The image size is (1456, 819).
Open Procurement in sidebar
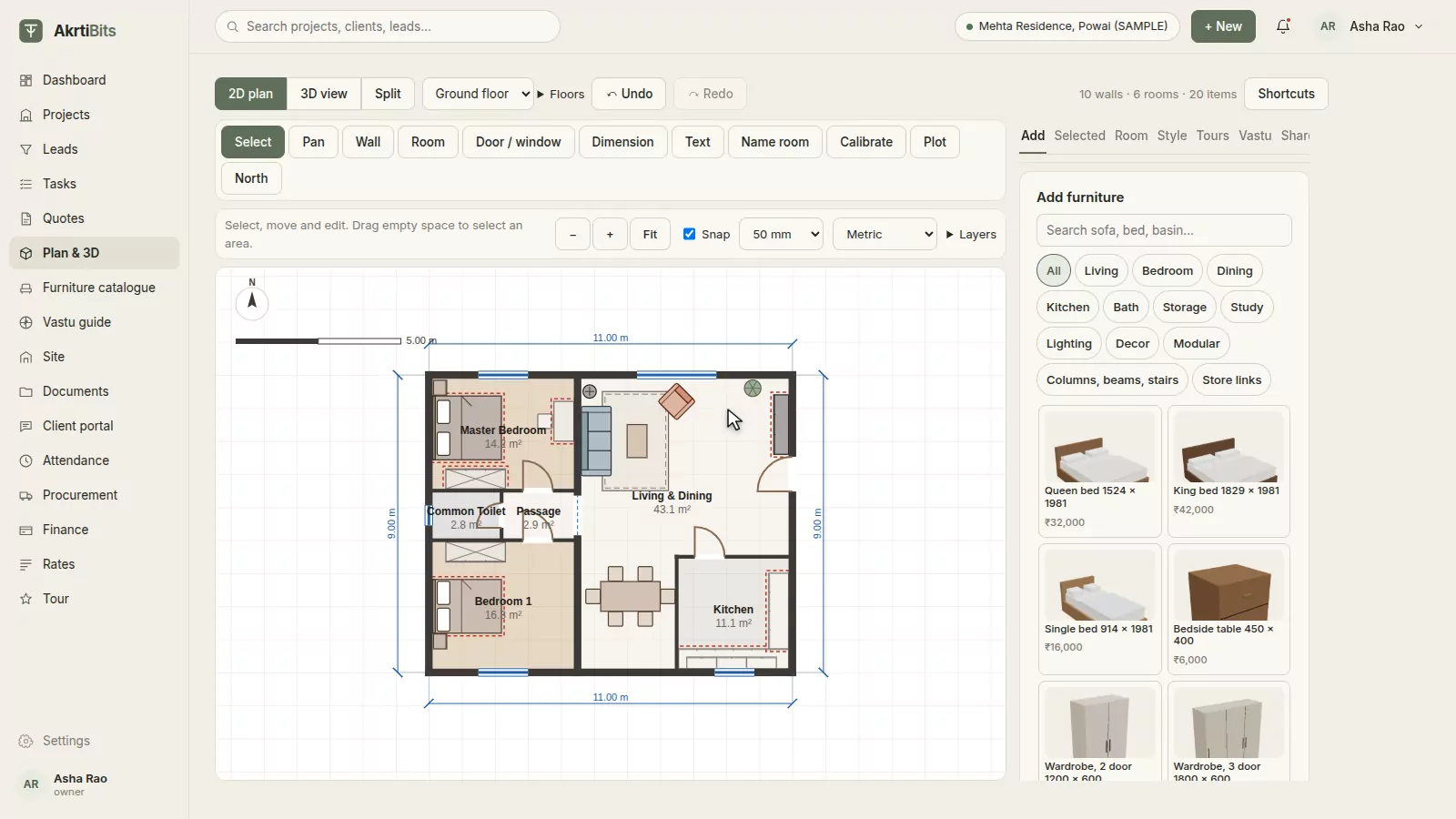[94, 495]
